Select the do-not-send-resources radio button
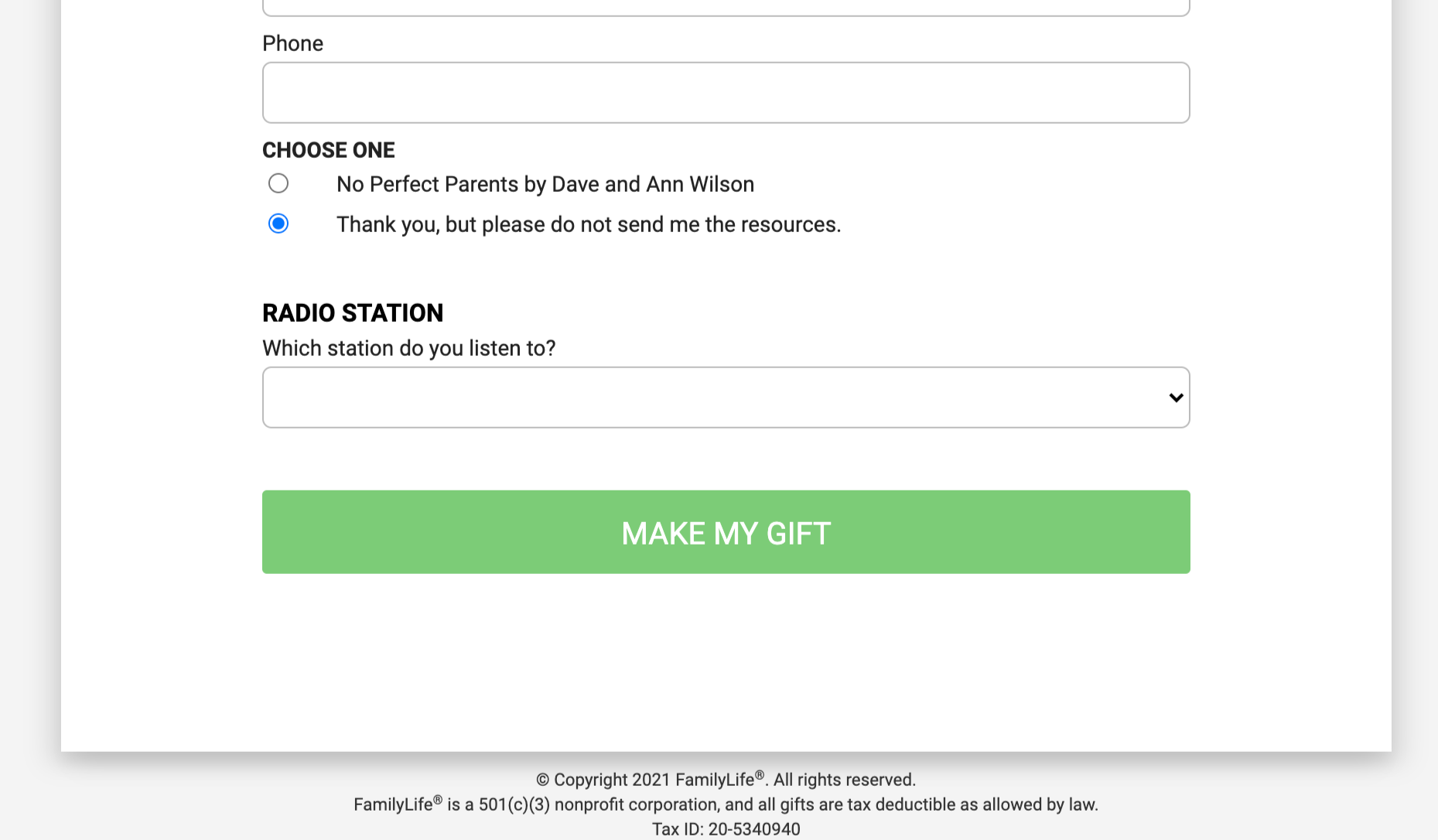 278,224
